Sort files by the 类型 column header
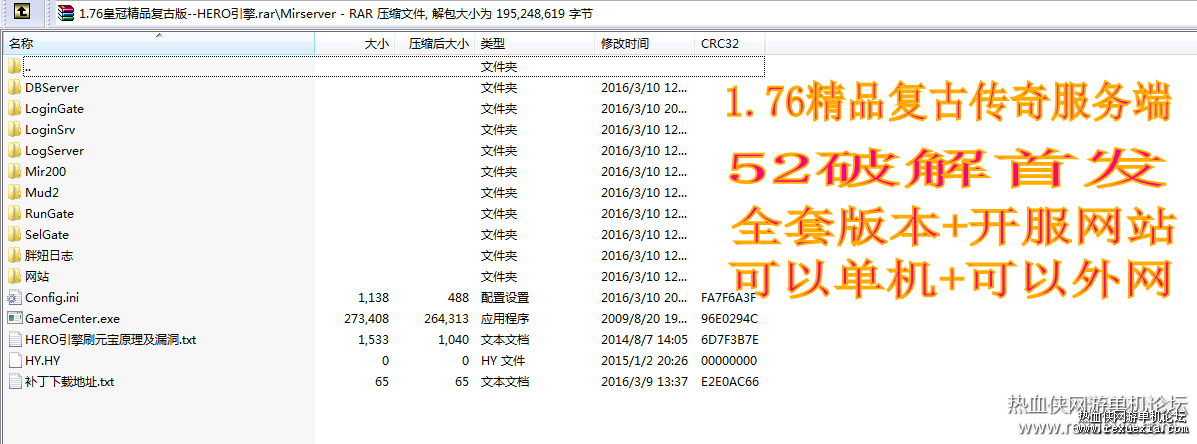 coord(535,44)
